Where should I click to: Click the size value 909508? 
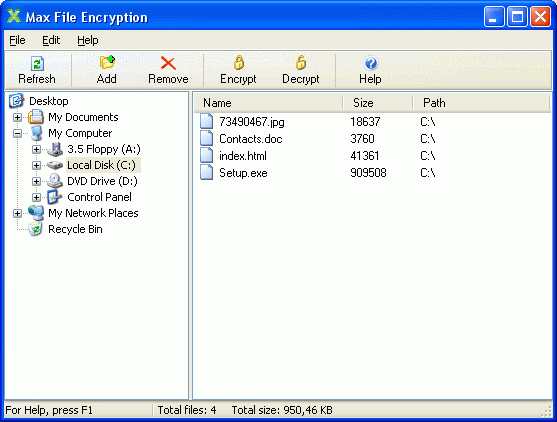pos(368,173)
